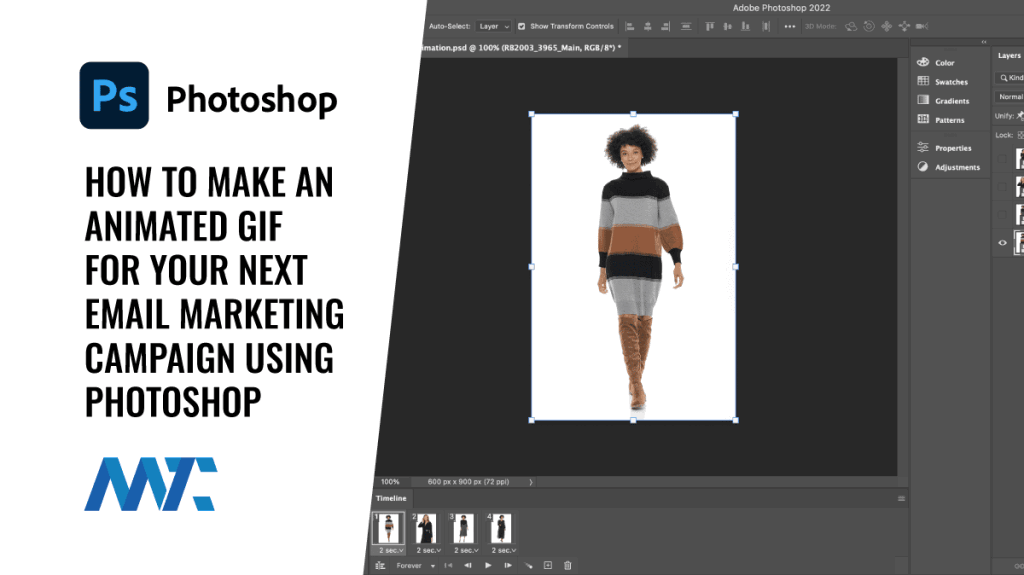Select the 3D Pan mode icon
The width and height of the screenshot is (1024, 575).
click(x=886, y=27)
